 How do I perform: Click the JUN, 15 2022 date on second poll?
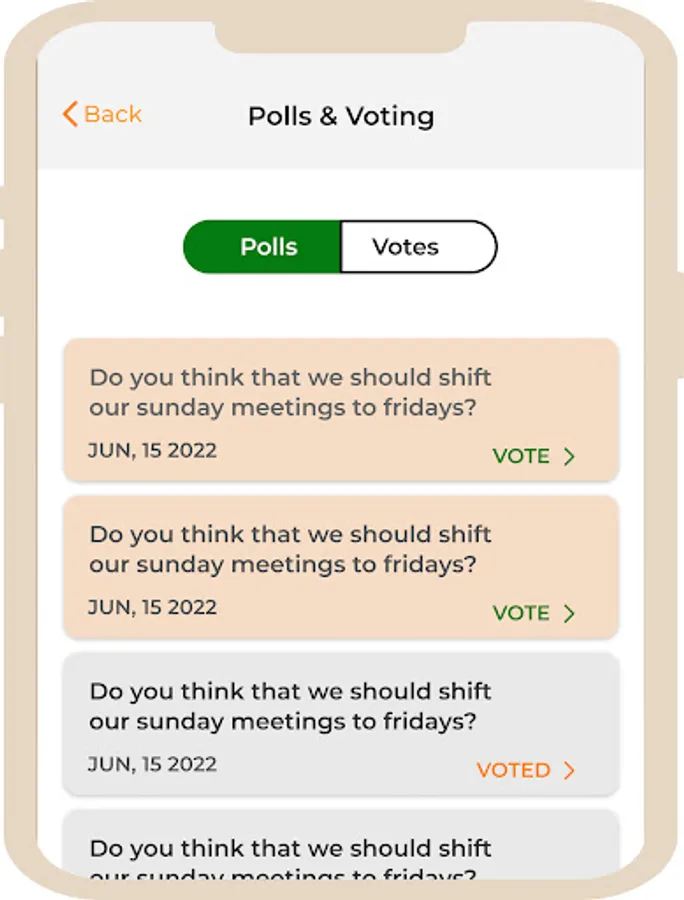(152, 607)
